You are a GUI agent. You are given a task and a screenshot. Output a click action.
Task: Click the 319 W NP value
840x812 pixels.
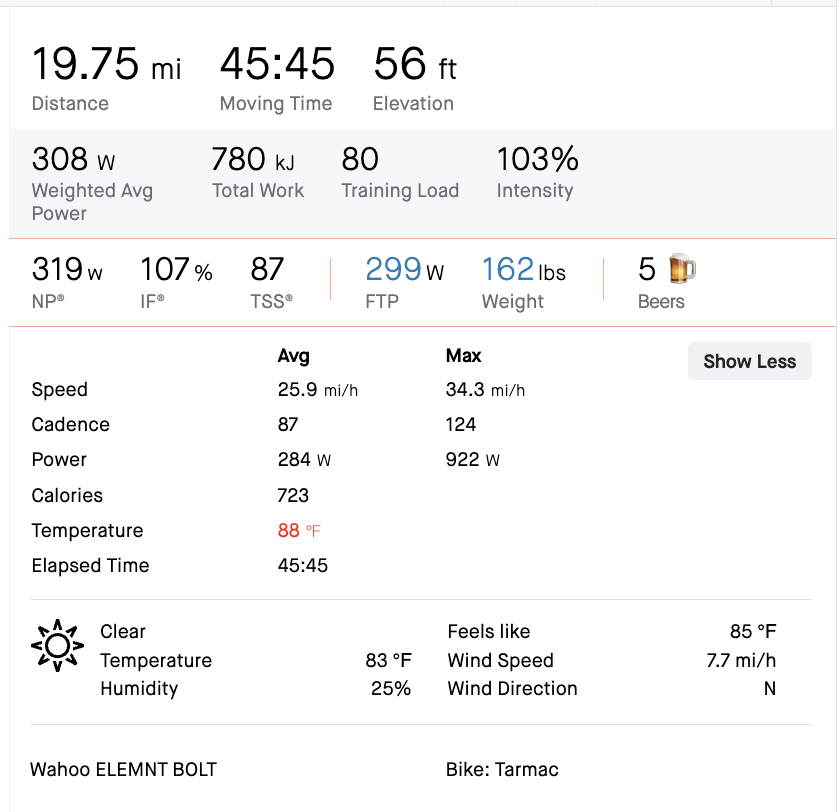pyautogui.click(x=67, y=270)
